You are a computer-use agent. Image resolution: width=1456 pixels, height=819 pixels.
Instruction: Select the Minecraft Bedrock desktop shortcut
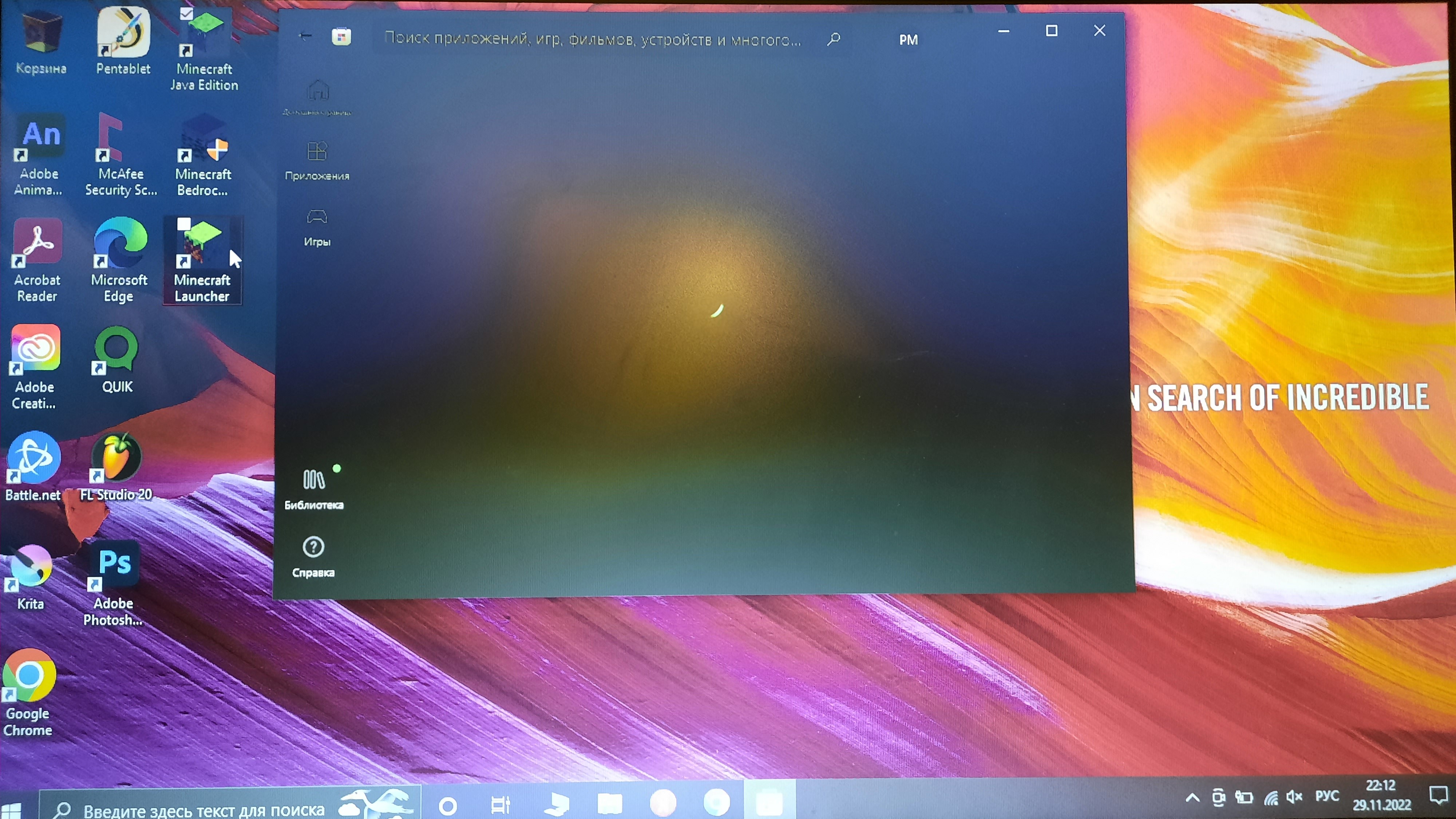click(x=203, y=155)
